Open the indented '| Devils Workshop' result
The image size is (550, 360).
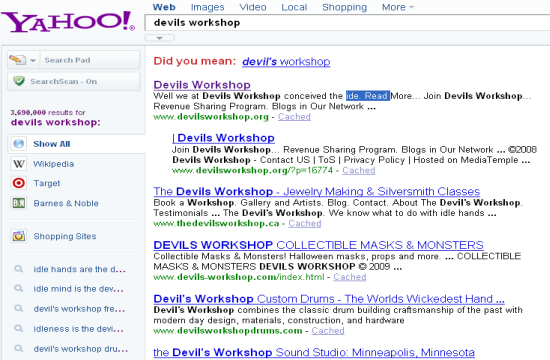(223, 138)
